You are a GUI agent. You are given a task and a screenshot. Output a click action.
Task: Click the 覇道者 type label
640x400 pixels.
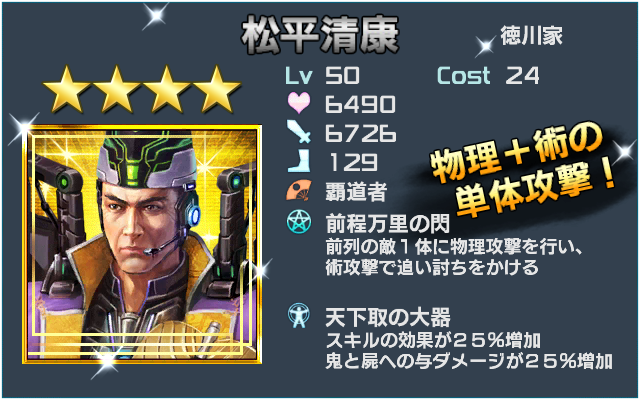[x=356, y=191]
